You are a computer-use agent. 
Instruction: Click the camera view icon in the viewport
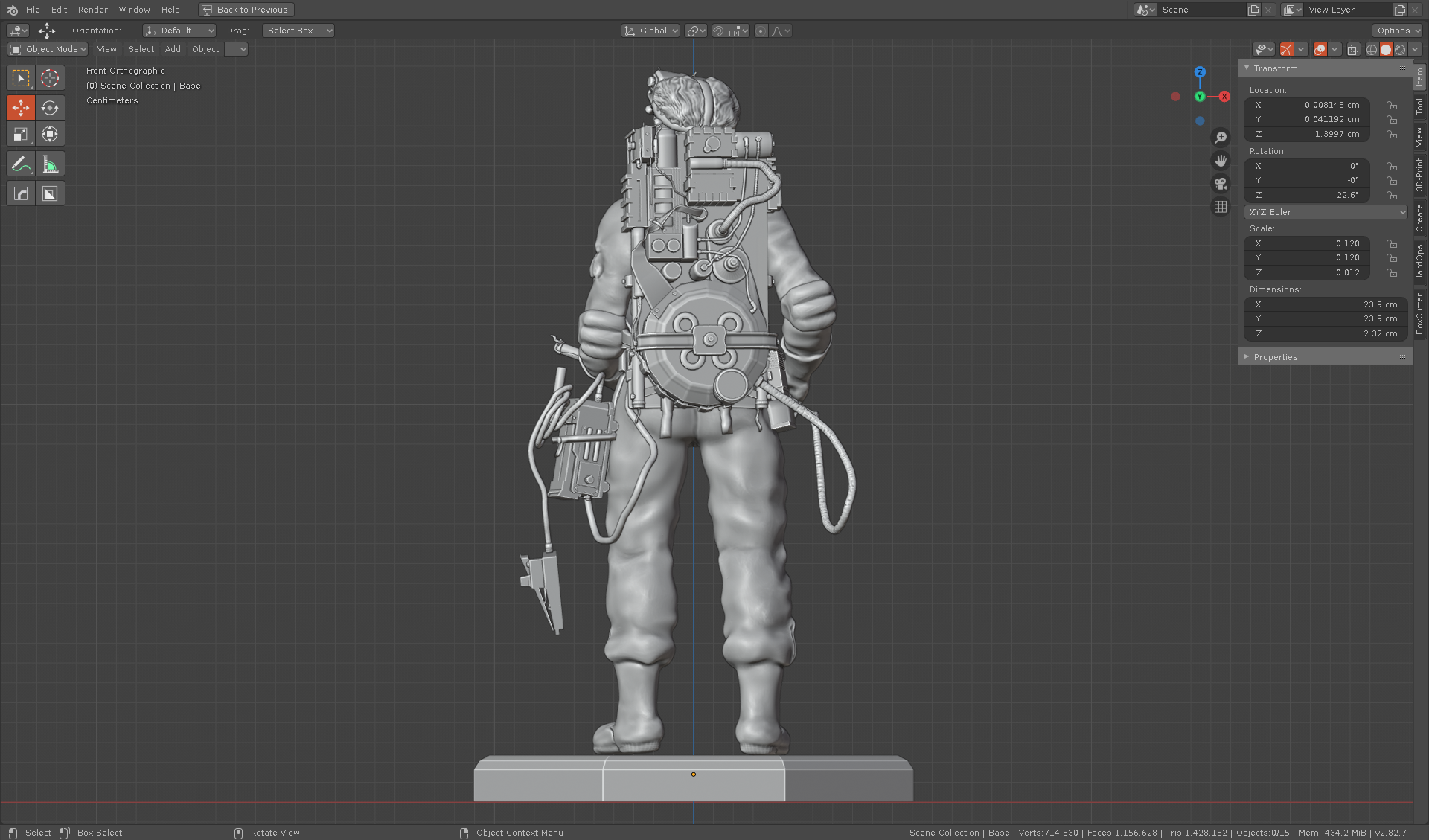tap(1221, 184)
